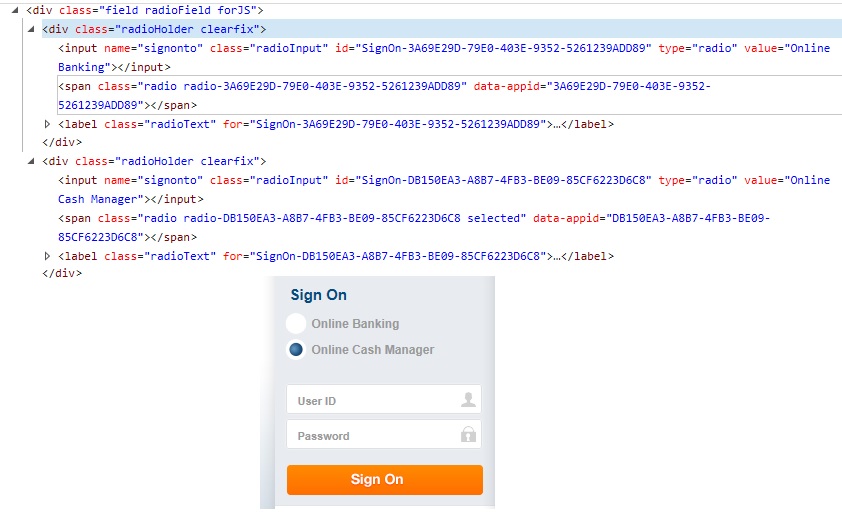
Task: Select the second signonto input Online Cash Manager
Action: coord(444,189)
